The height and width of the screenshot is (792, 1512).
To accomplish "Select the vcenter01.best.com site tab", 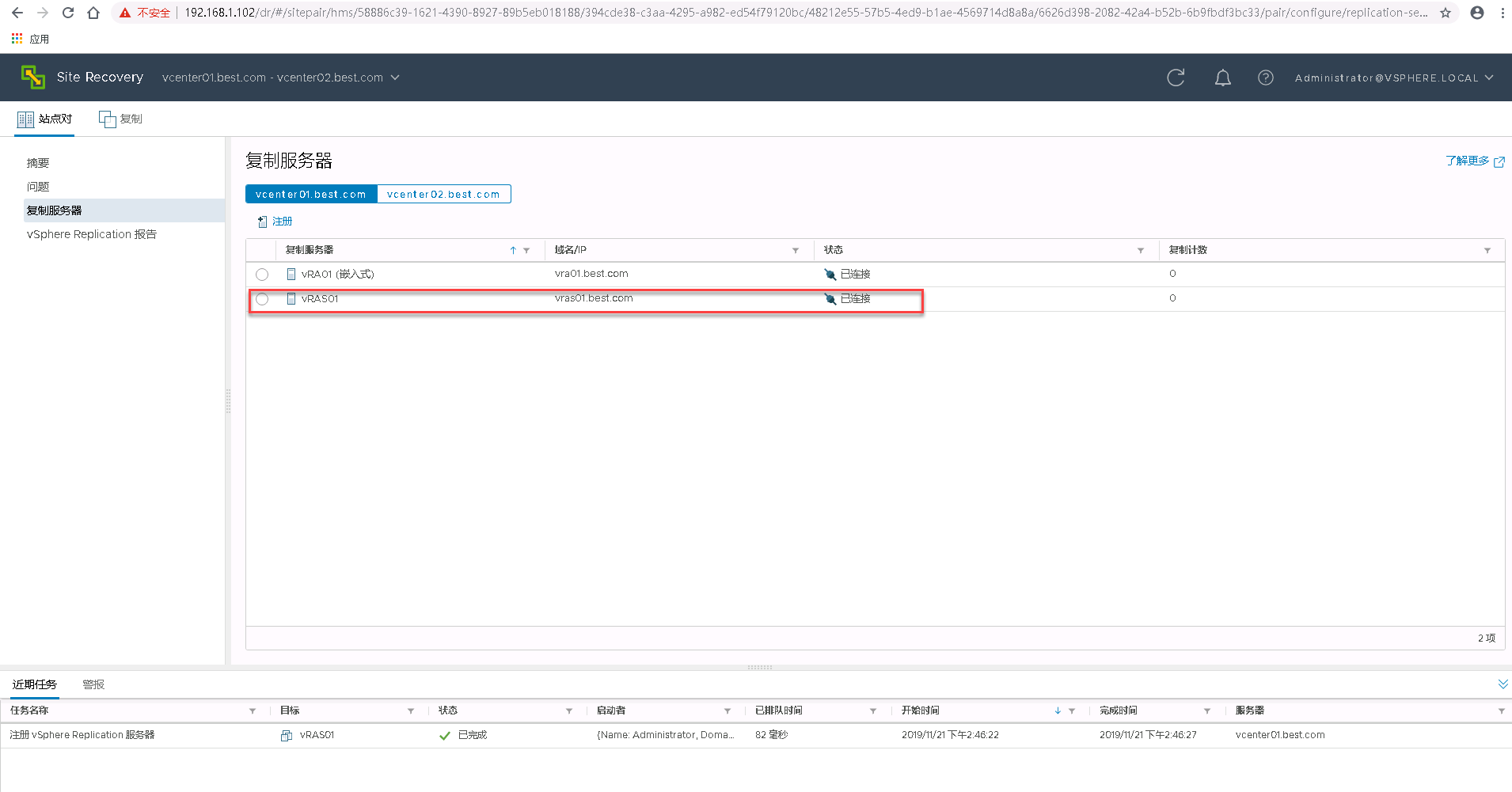I will (x=311, y=194).
